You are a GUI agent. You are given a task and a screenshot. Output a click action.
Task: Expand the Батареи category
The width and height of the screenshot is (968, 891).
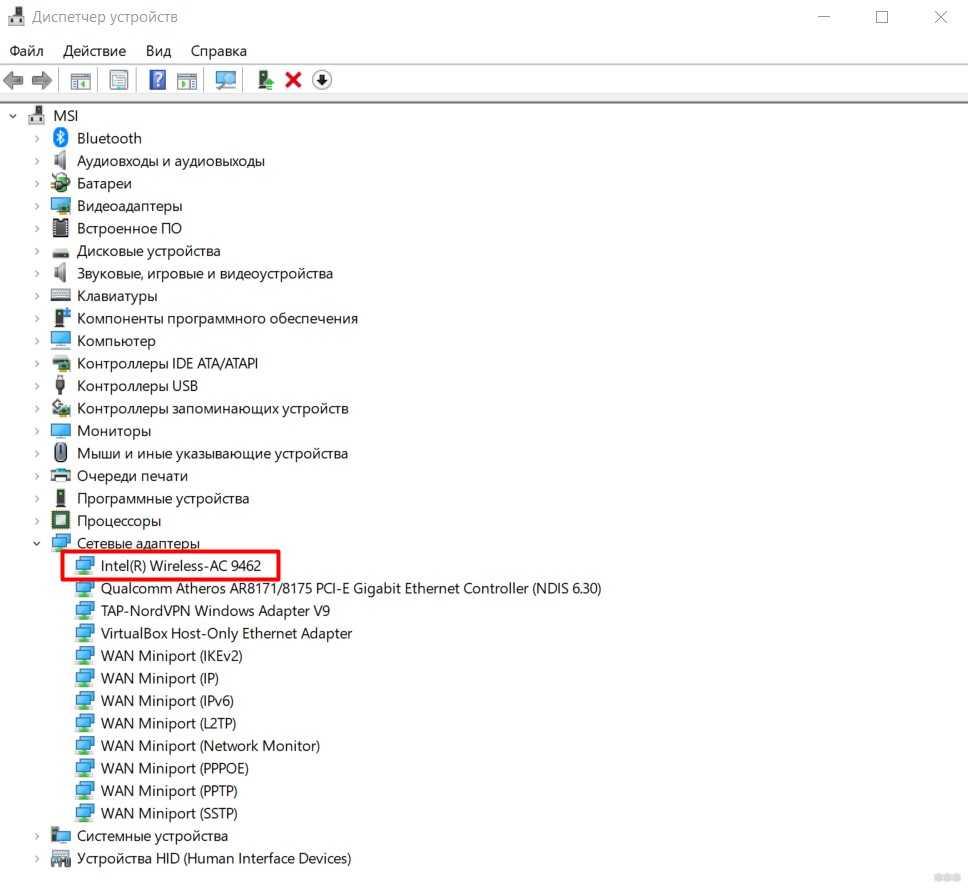[37, 183]
